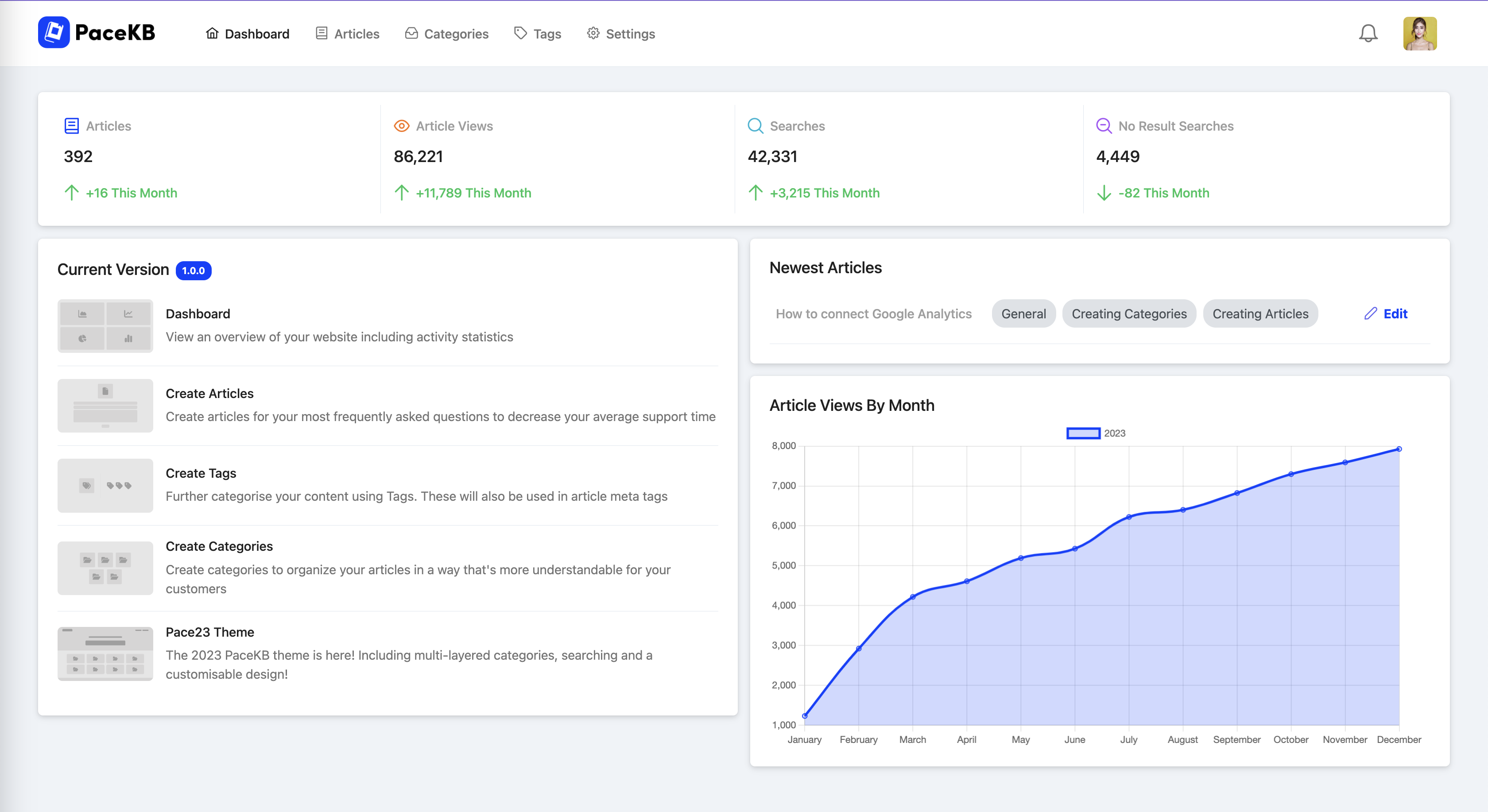The width and height of the screenshot is (1488, 812).
Task: Open How to connect Google Analytics article
Action: (x=873, y=313)
